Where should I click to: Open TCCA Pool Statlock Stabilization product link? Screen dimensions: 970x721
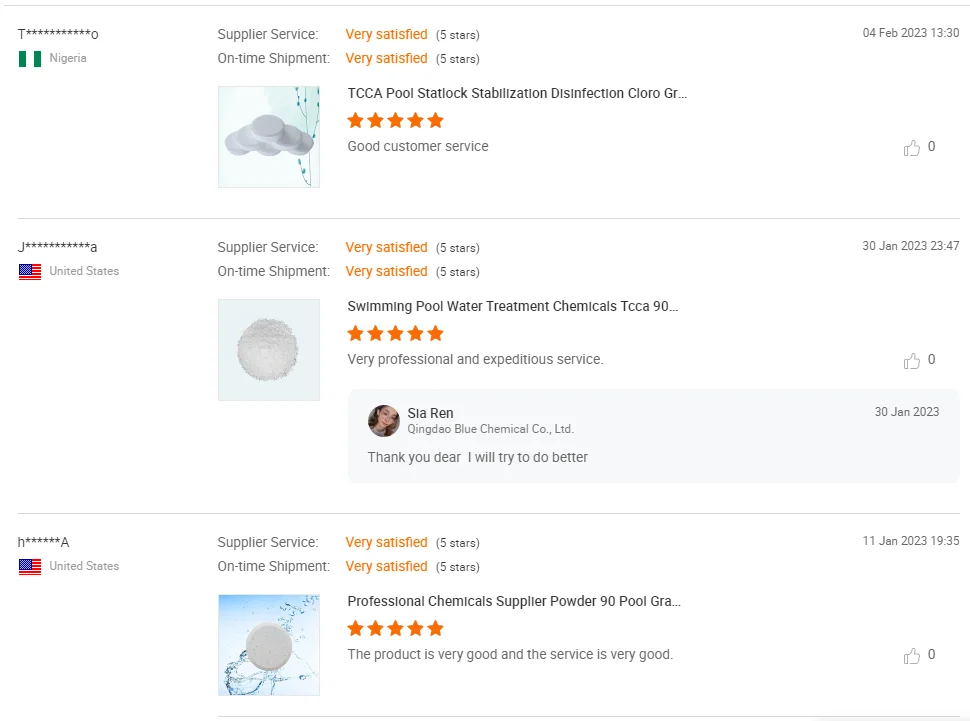517,94
